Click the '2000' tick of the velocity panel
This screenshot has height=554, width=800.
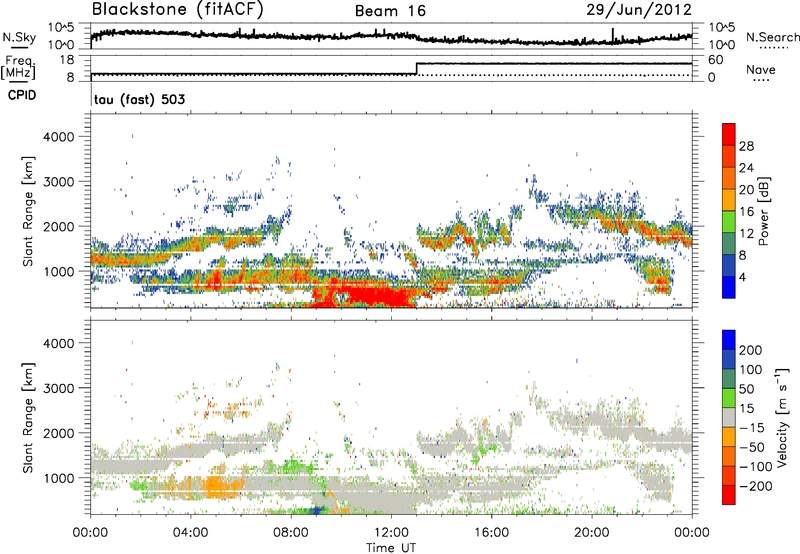(59, 433)
